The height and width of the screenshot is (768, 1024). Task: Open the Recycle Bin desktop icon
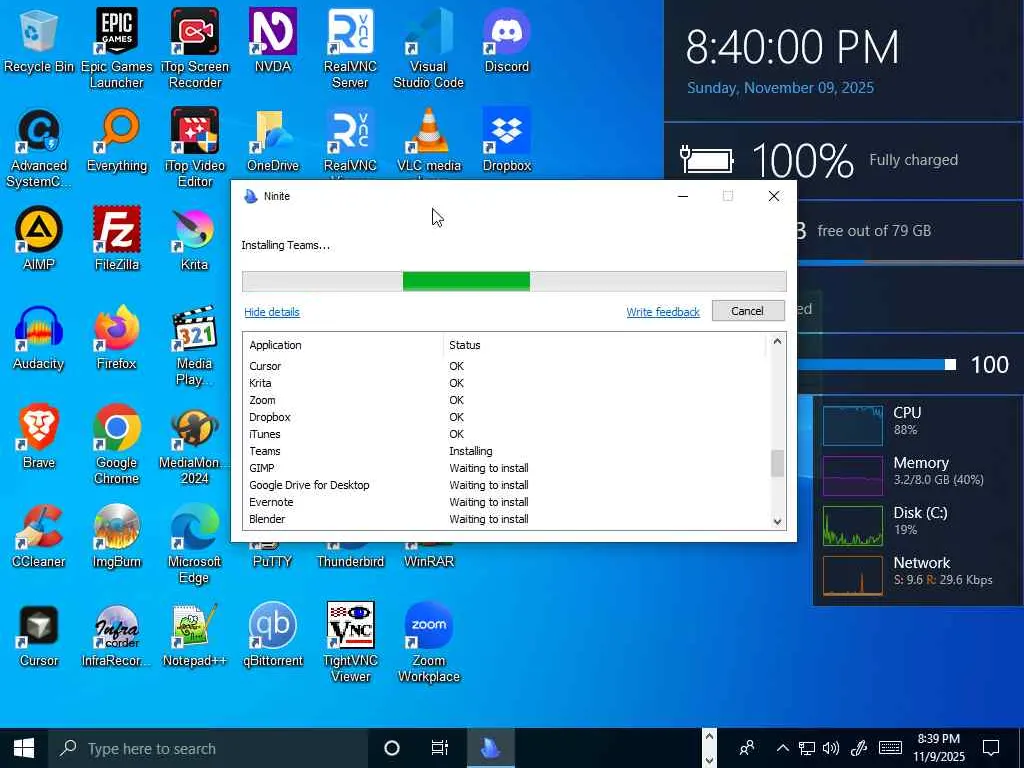click(39, 40)
